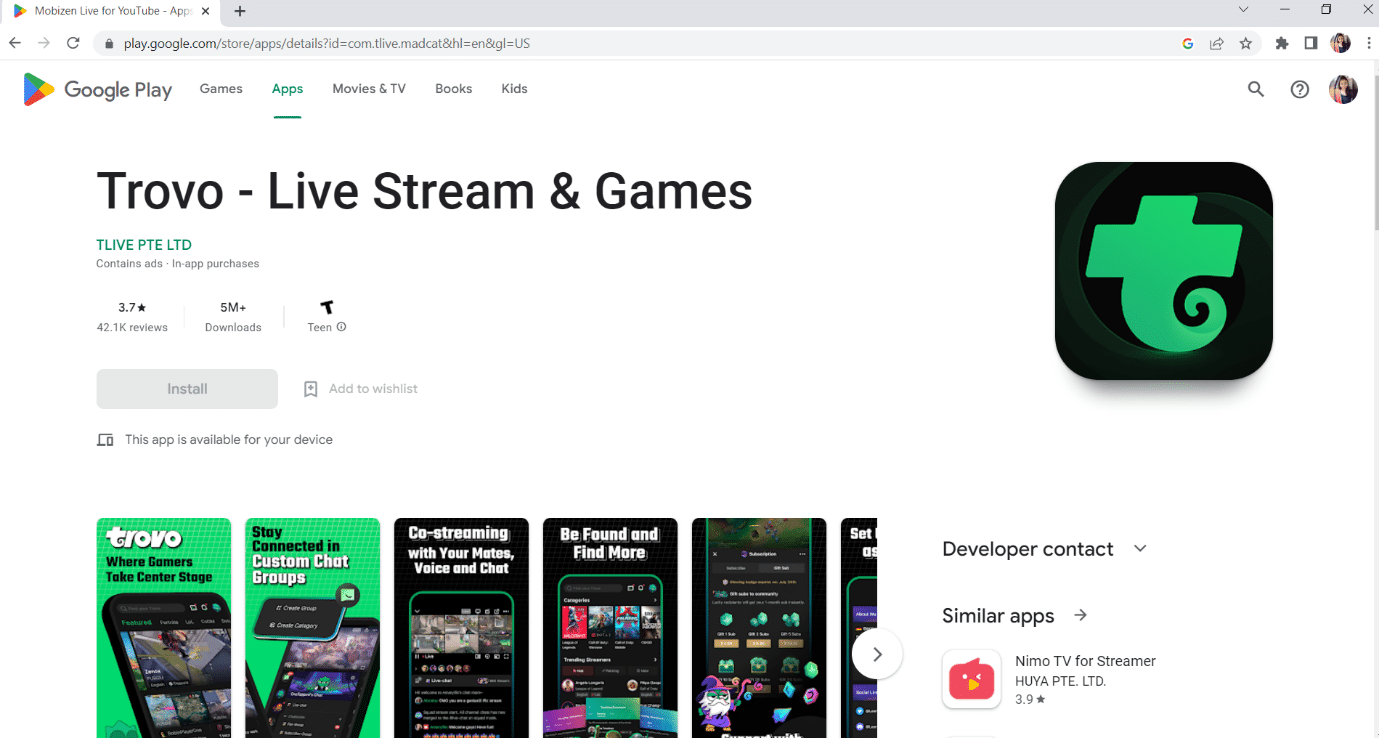Screen dimensions: 1379x738
Task: Click the Install button
Action: 187,389
